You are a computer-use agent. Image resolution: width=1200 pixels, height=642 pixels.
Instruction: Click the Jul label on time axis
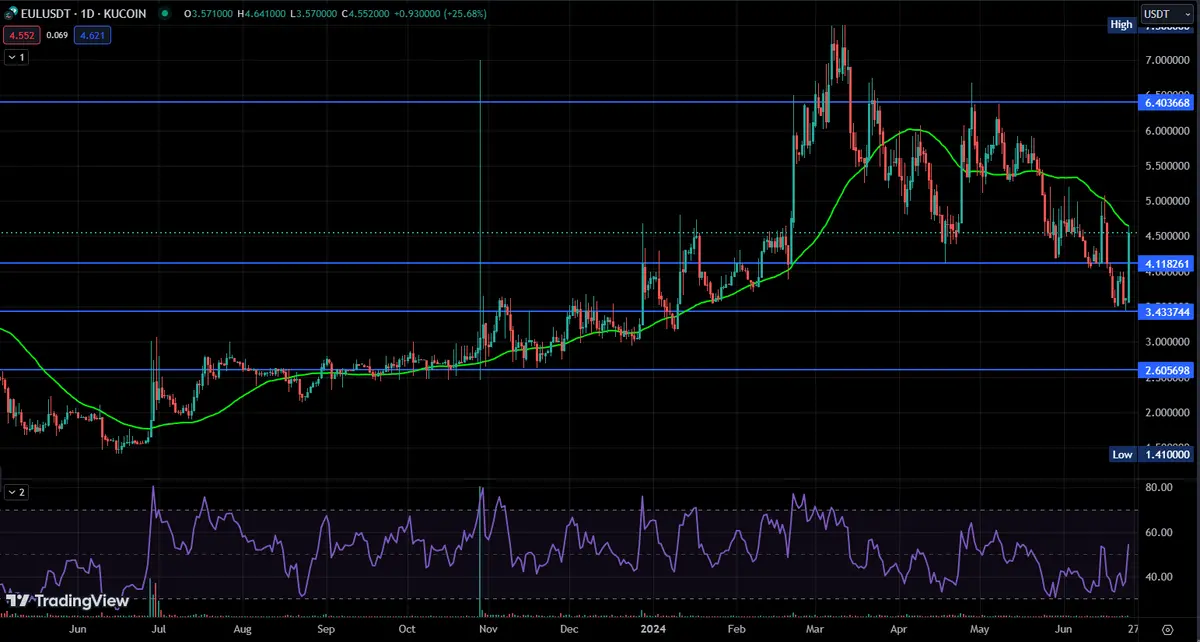[161, 631]
